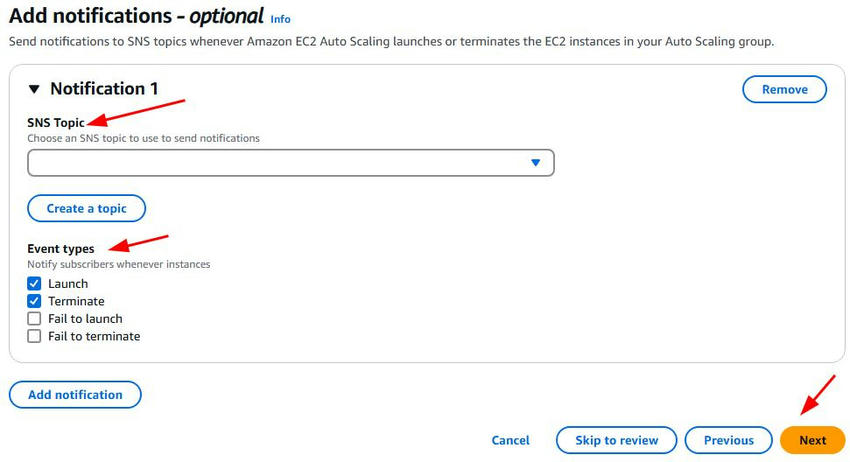The width and height of the screenshot is (850, 462).
Task: Remove Notification 1
Action: click(x=784, y=89)
